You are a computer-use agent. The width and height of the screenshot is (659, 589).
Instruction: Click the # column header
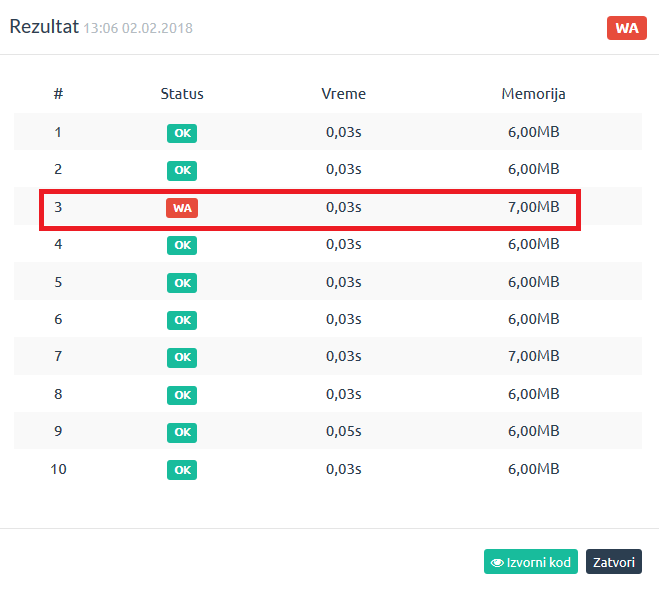click(58, 94)
